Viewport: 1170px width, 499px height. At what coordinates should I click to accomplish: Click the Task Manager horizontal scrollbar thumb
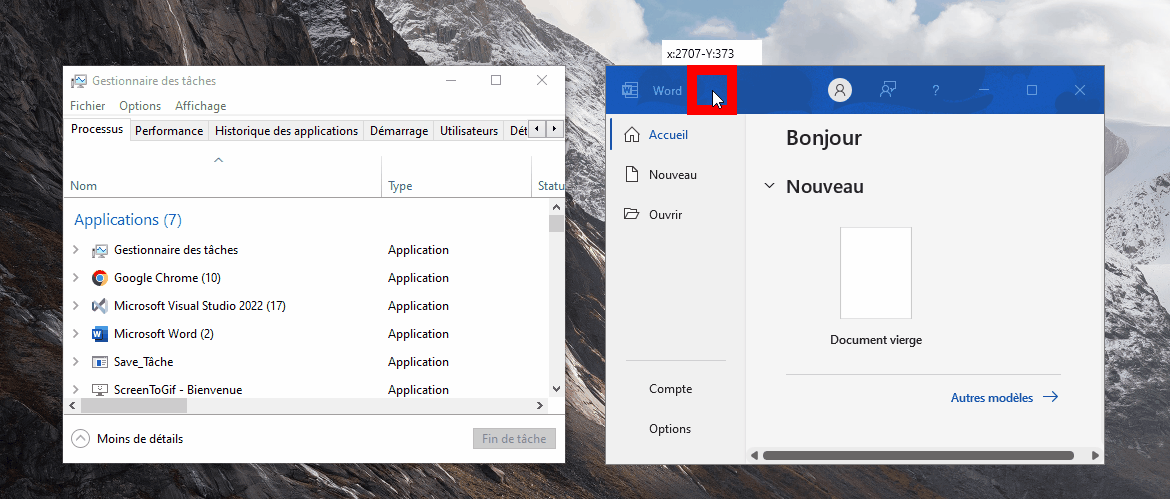point(134,406)
